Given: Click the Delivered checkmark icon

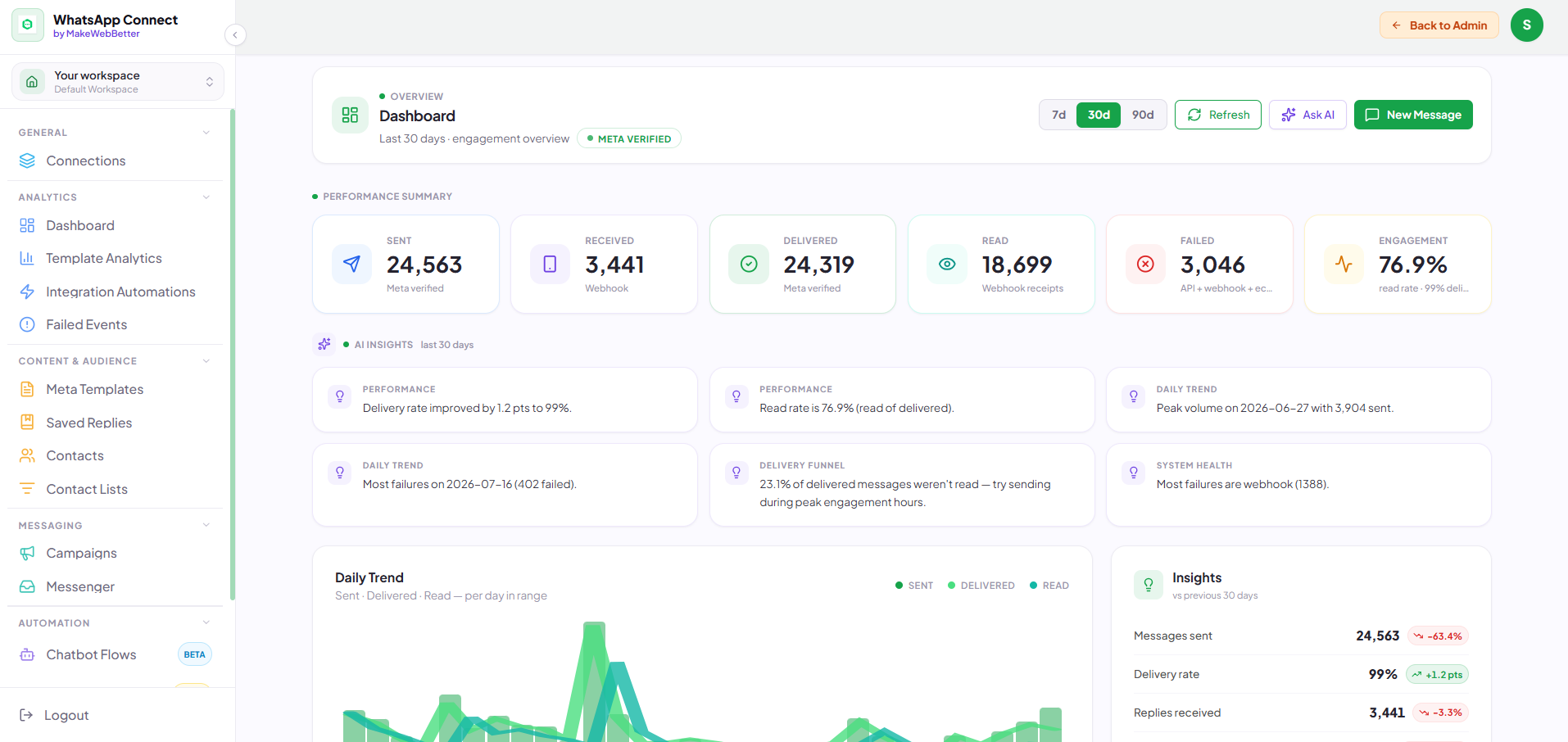Looking at the screenshot, I should (x=749, y=264).
